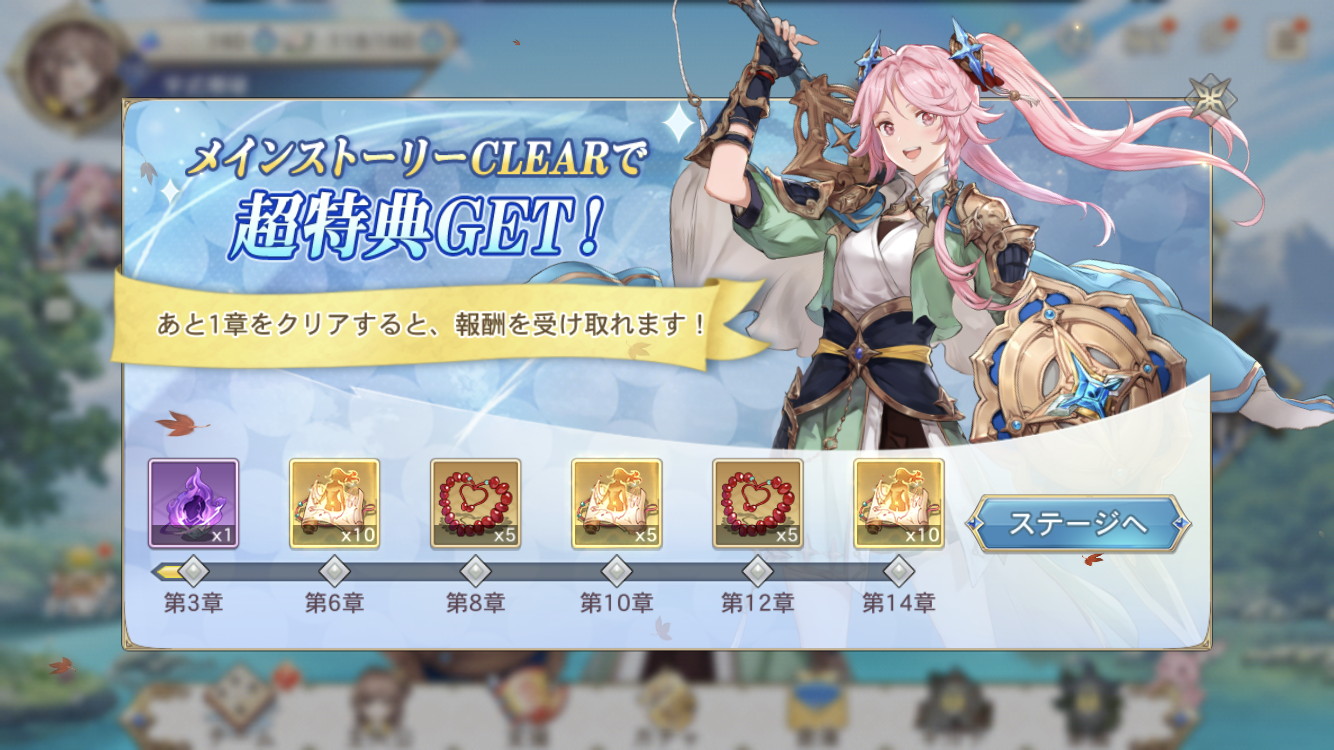Select the red bead heart reward for 第8章
The height and width of the screenshot is (750, 1334).
(476, 503)
